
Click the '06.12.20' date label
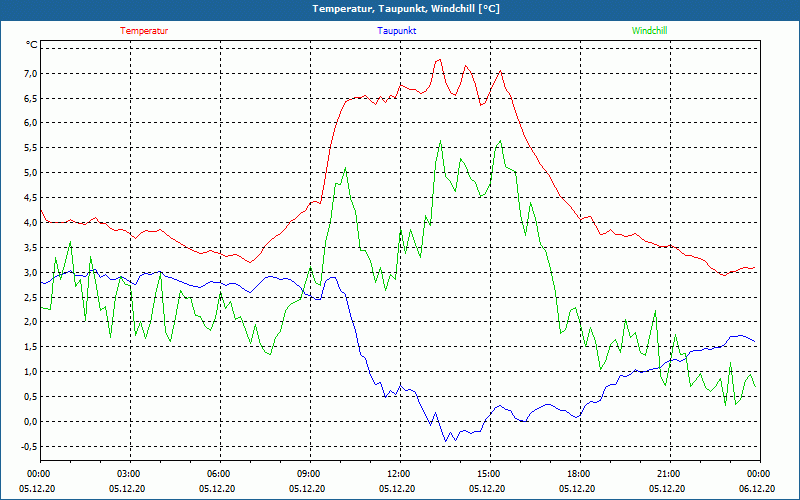(757, 488)
